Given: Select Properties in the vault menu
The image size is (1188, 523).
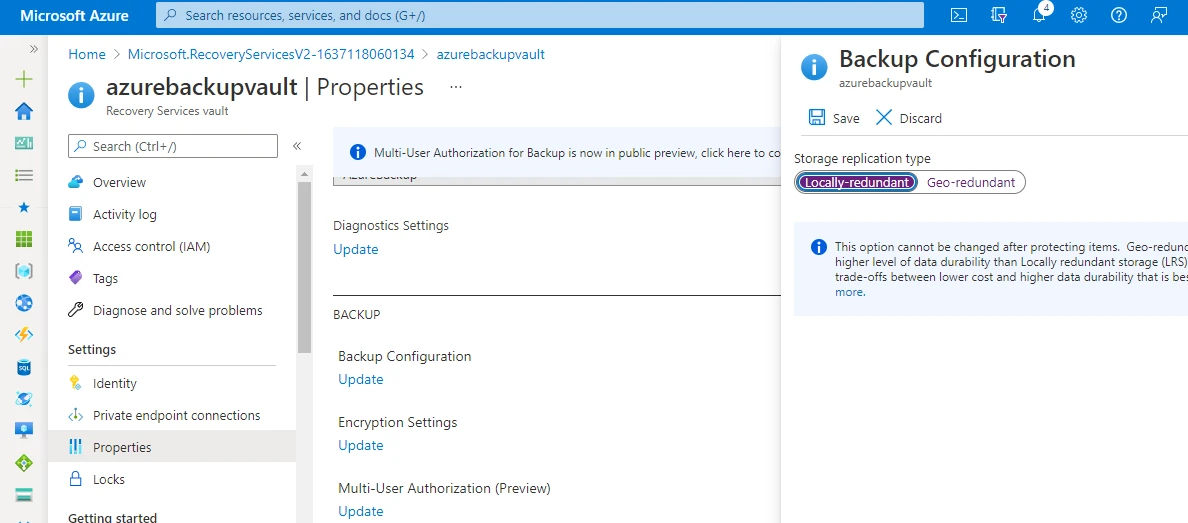Looking at the screenshot, I should [172, 447].
